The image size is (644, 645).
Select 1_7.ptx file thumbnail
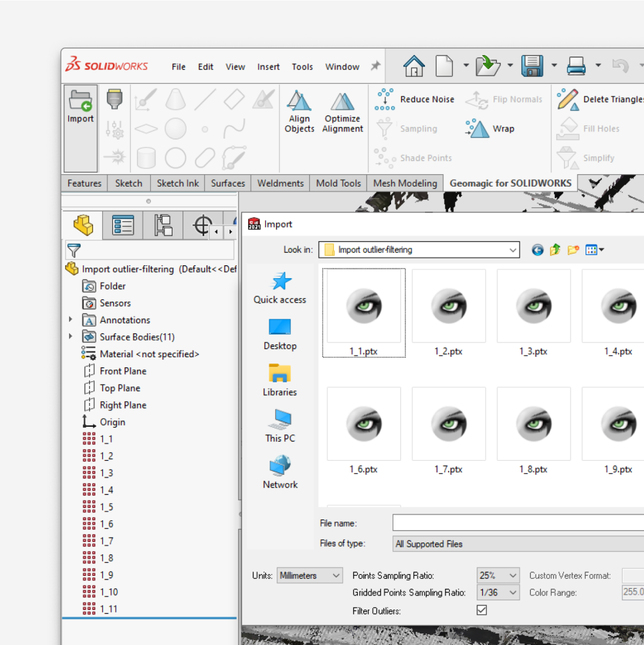449,431
